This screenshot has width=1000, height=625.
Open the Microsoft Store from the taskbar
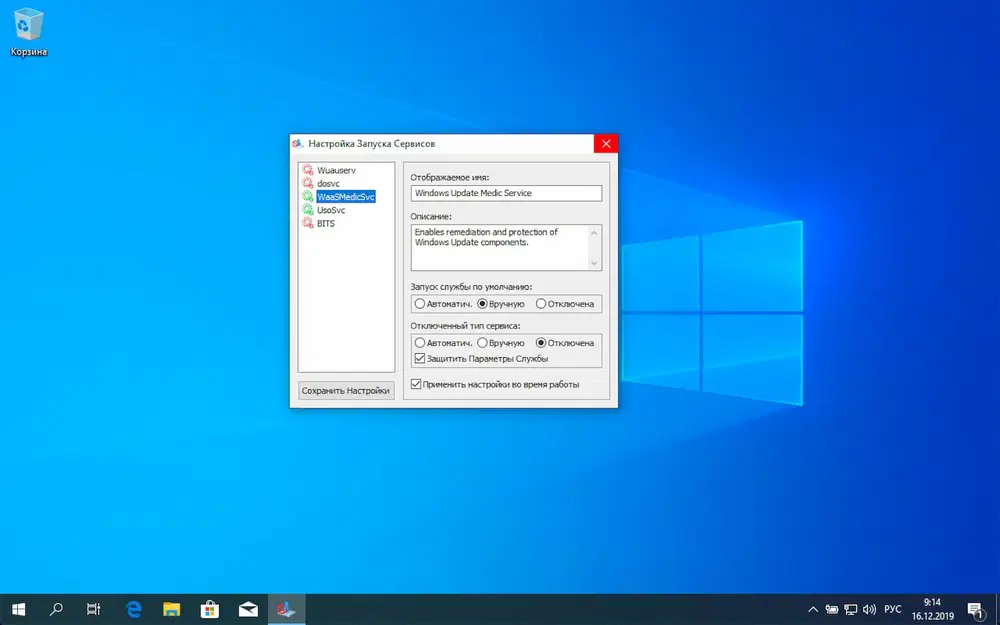210,608
